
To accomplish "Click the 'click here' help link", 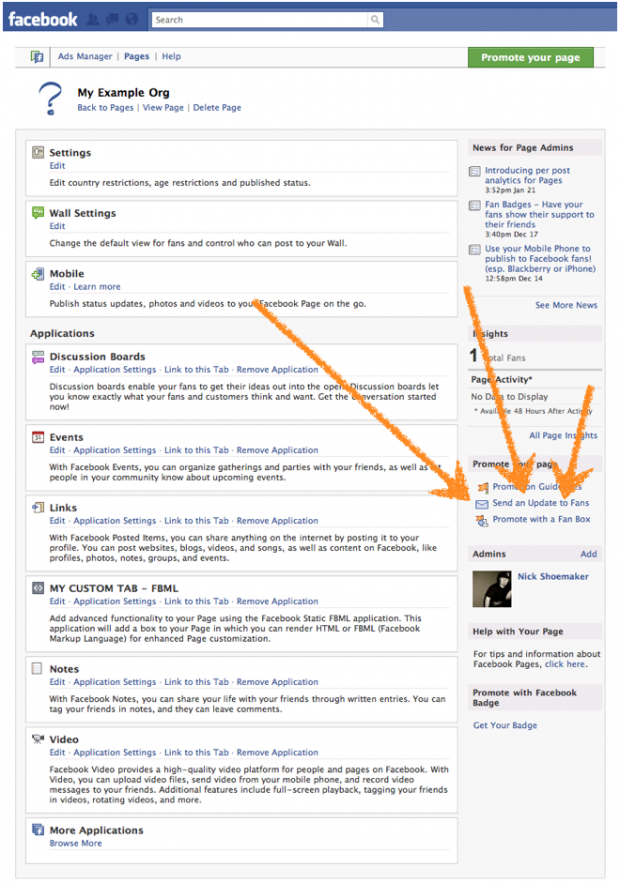I will coord(565,664).
